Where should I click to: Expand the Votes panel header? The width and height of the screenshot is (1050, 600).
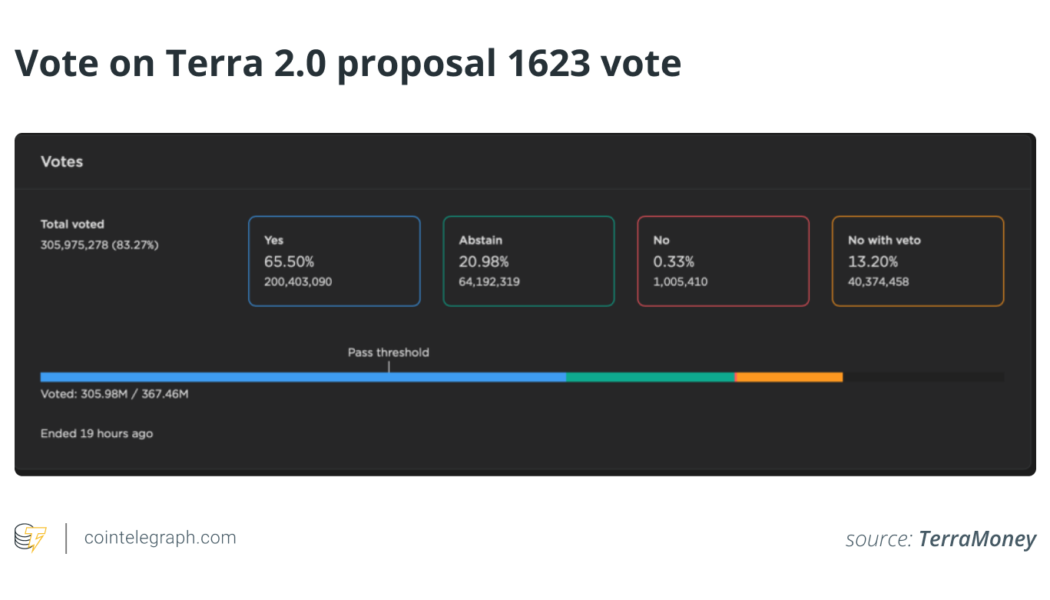[62, 161]
